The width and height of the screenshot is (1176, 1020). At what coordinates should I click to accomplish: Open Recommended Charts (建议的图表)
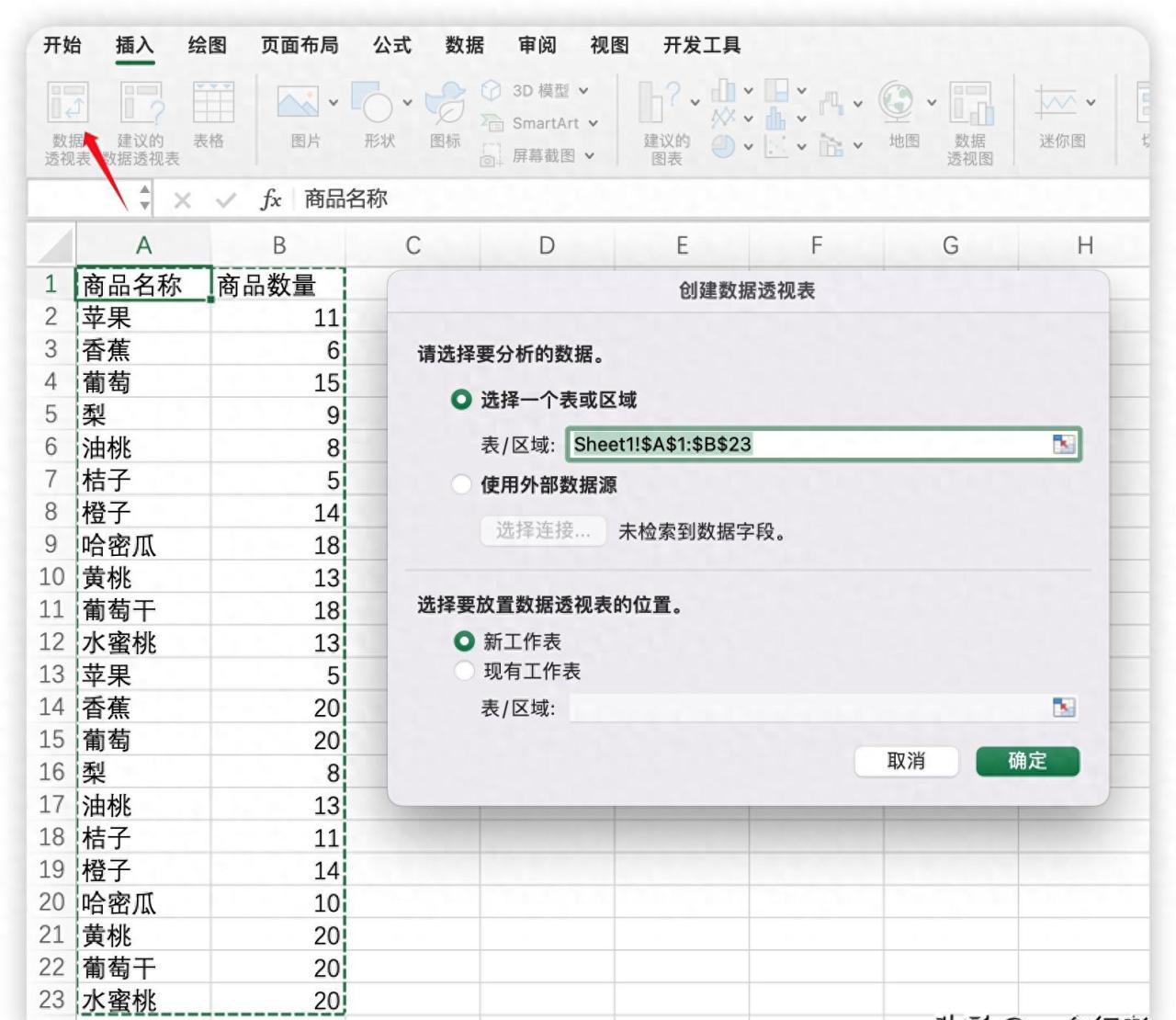(660, 103)
